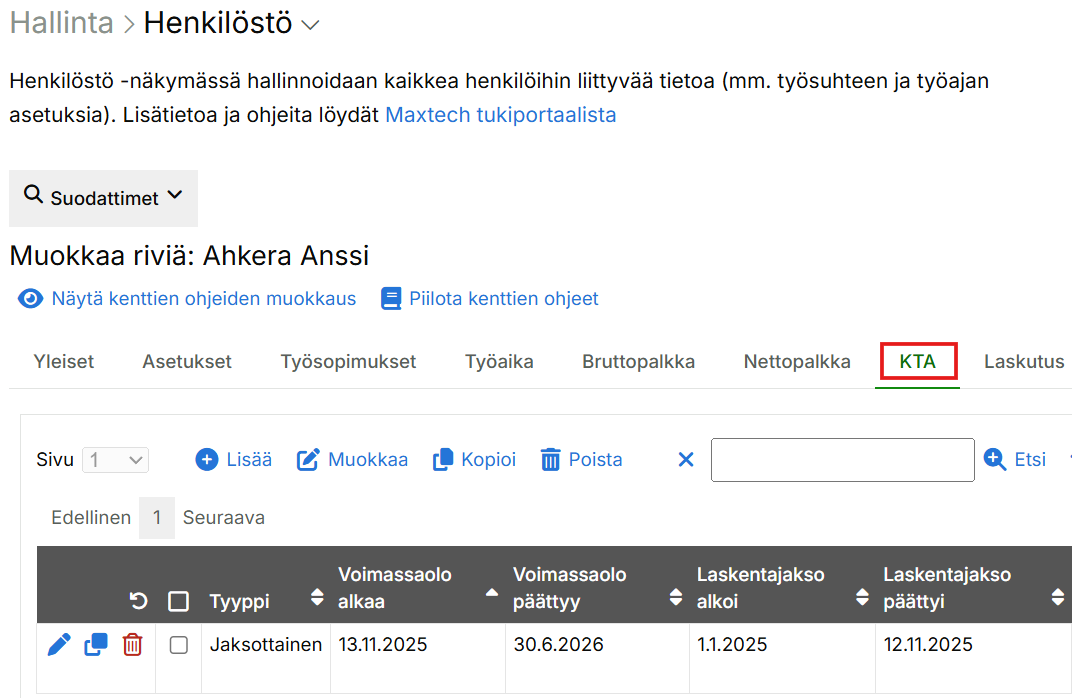Click the Poista trash icon in toolbar

(x=550, y=460)
